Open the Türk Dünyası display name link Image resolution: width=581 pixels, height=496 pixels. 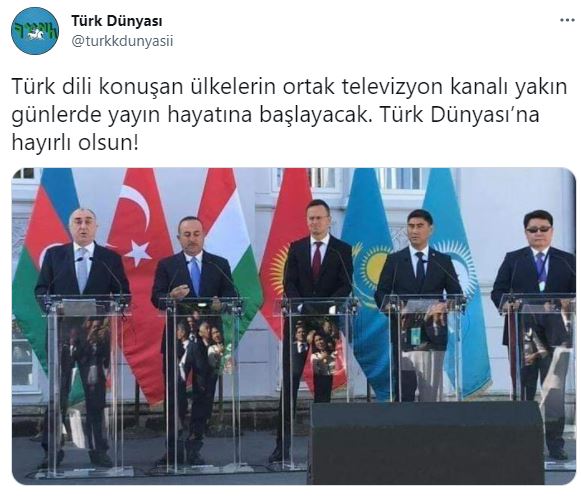(117, 21)
